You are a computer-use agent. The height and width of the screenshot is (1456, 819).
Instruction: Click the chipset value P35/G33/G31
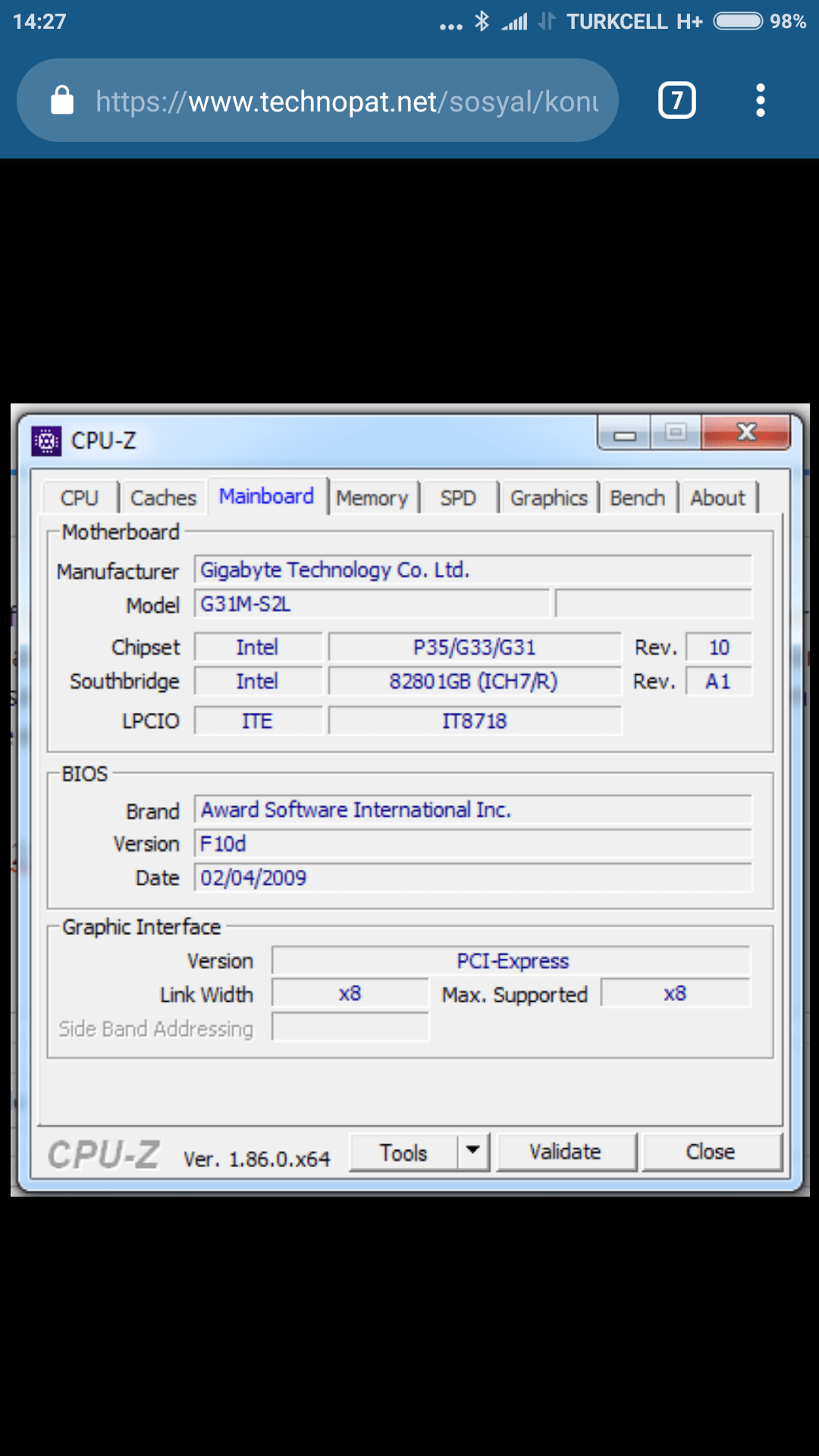[x=475, y=648]
